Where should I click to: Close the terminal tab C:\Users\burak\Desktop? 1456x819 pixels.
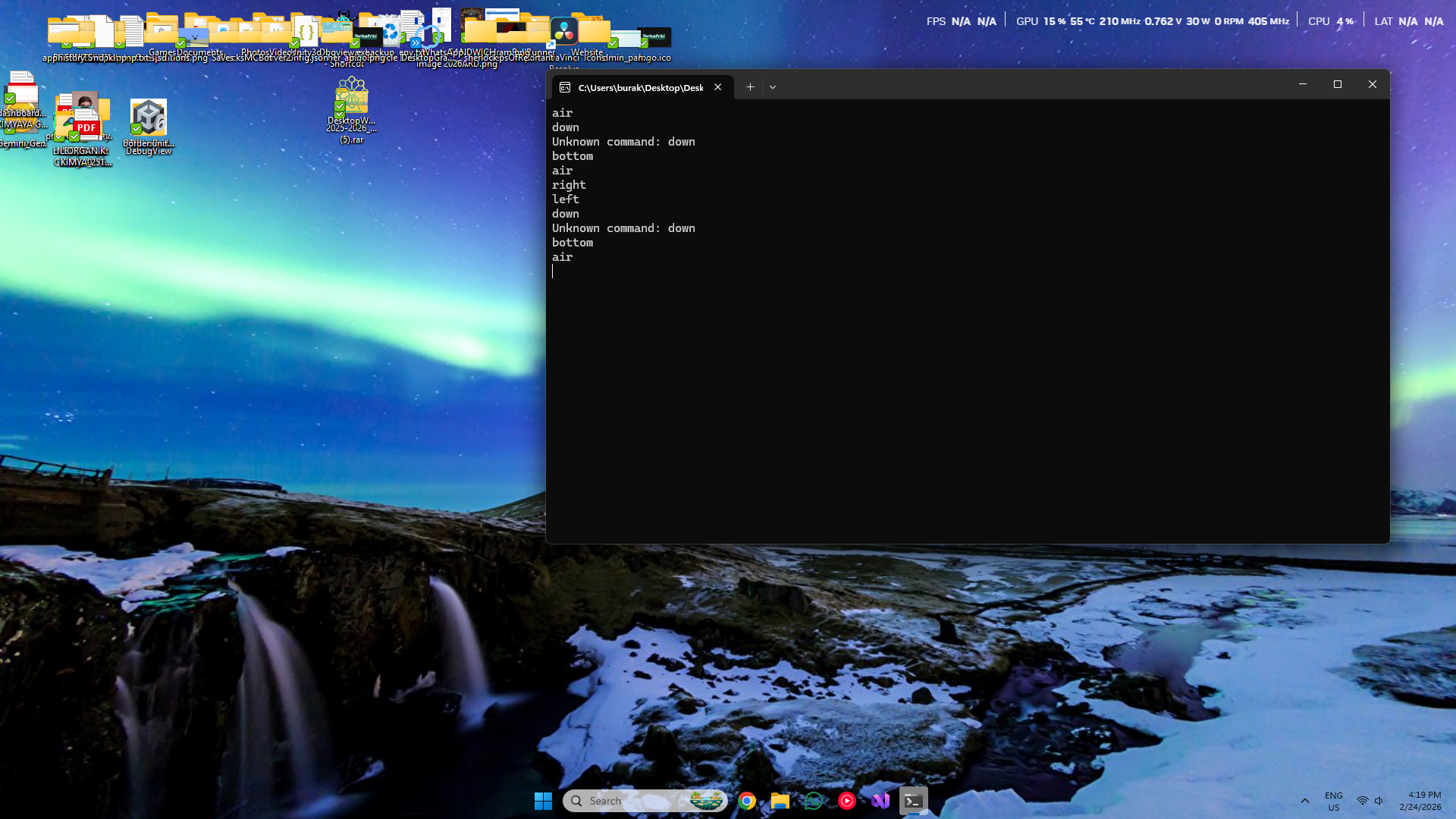pos(717,87)
